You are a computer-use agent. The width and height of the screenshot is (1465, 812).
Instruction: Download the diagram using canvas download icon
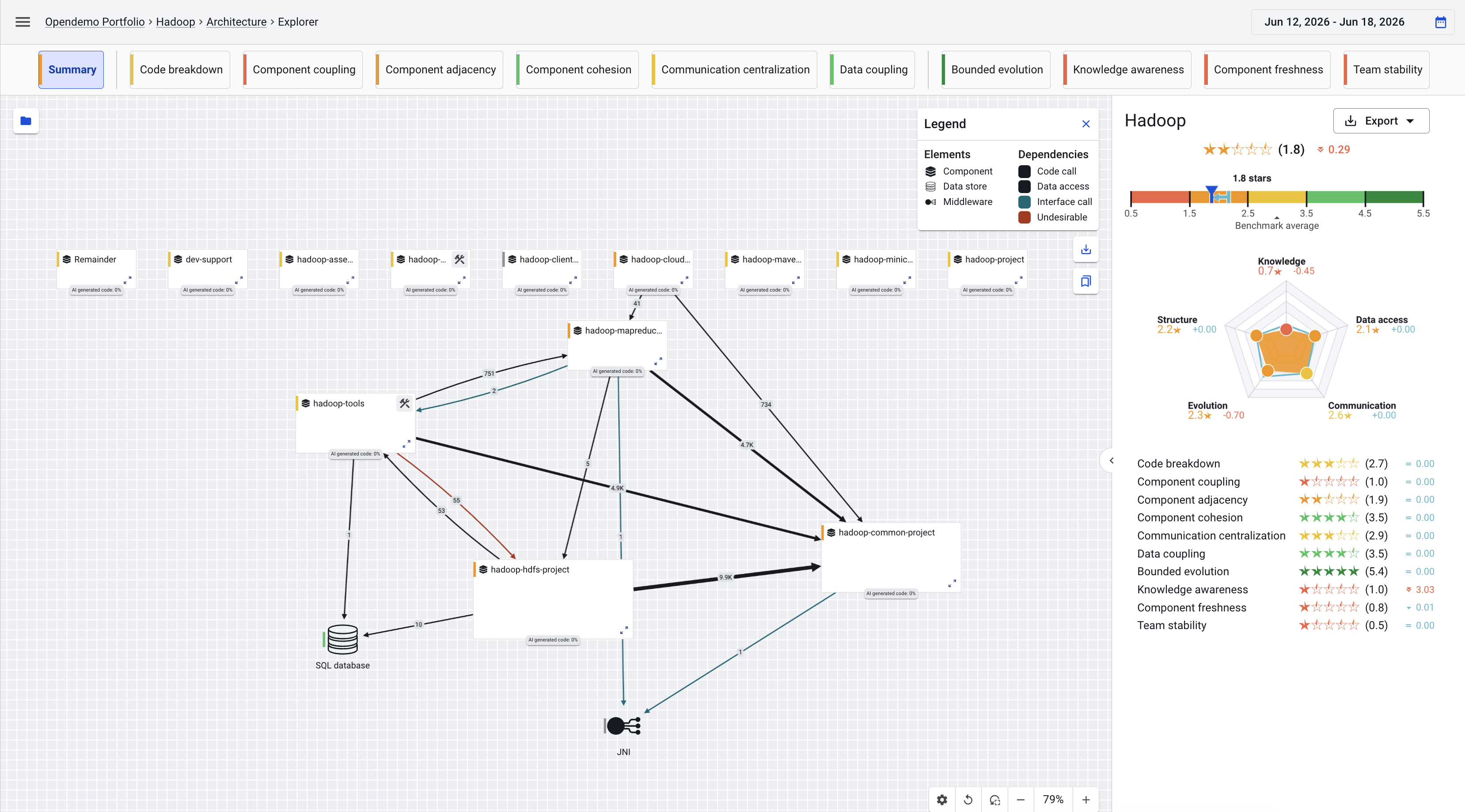[x=1085, y=249]
